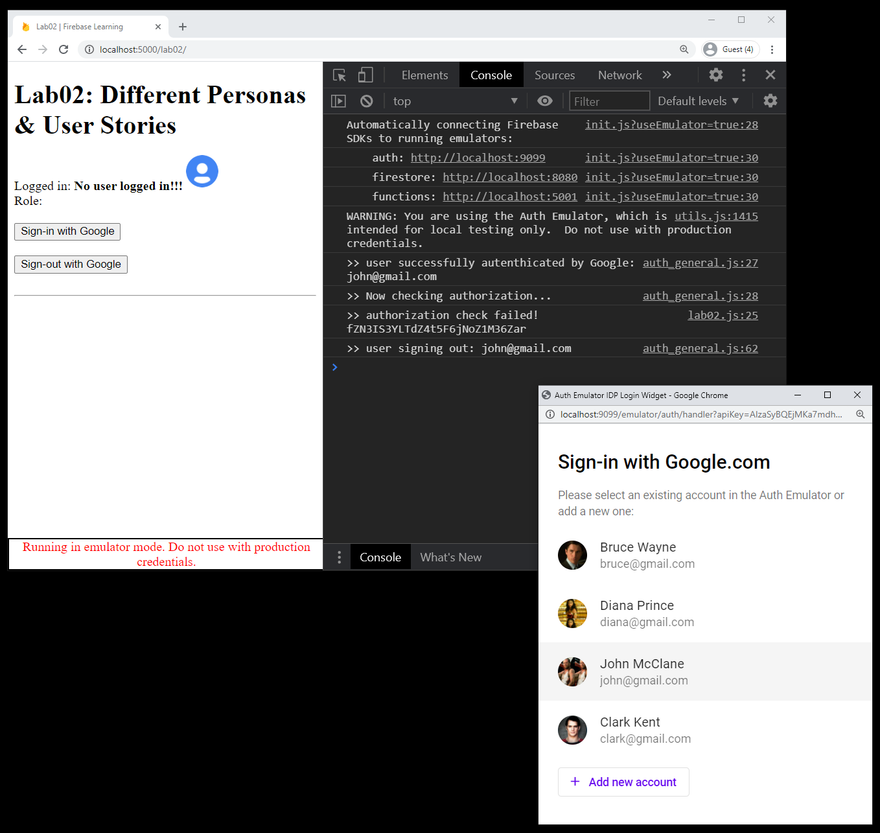Open the Default levels dropdown
Image resolution: width=880 pixels, height=833 pixels.
click(698, 101)
